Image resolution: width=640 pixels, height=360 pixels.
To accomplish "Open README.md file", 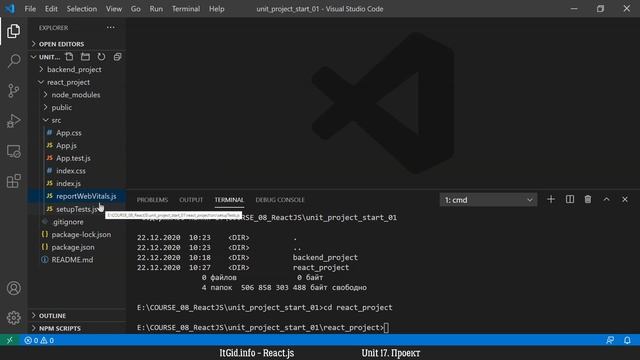I will [77, 260].
